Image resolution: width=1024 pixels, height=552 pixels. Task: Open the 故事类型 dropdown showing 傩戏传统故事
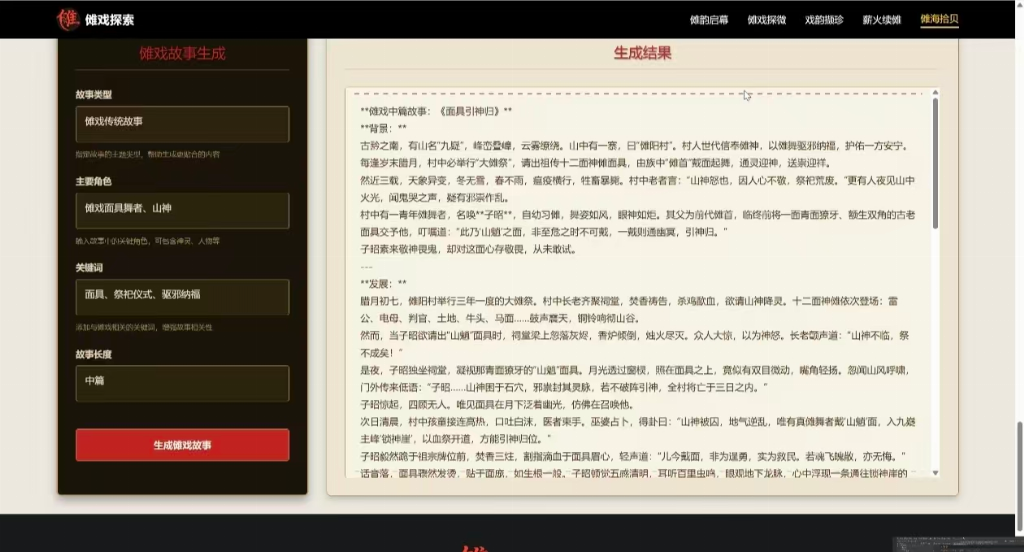pyautogui.click(x=182, y=124)
